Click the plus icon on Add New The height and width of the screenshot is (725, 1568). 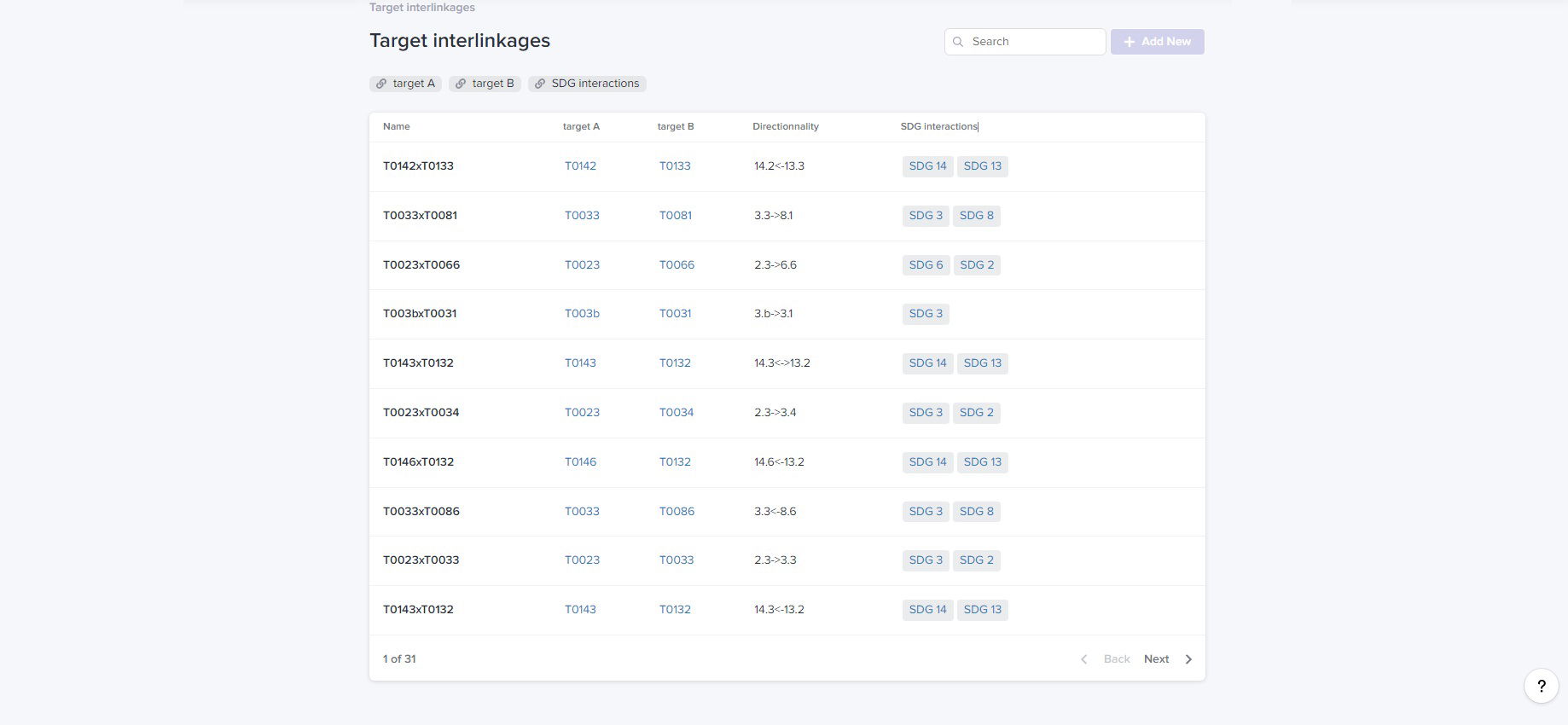(1129, 42)
